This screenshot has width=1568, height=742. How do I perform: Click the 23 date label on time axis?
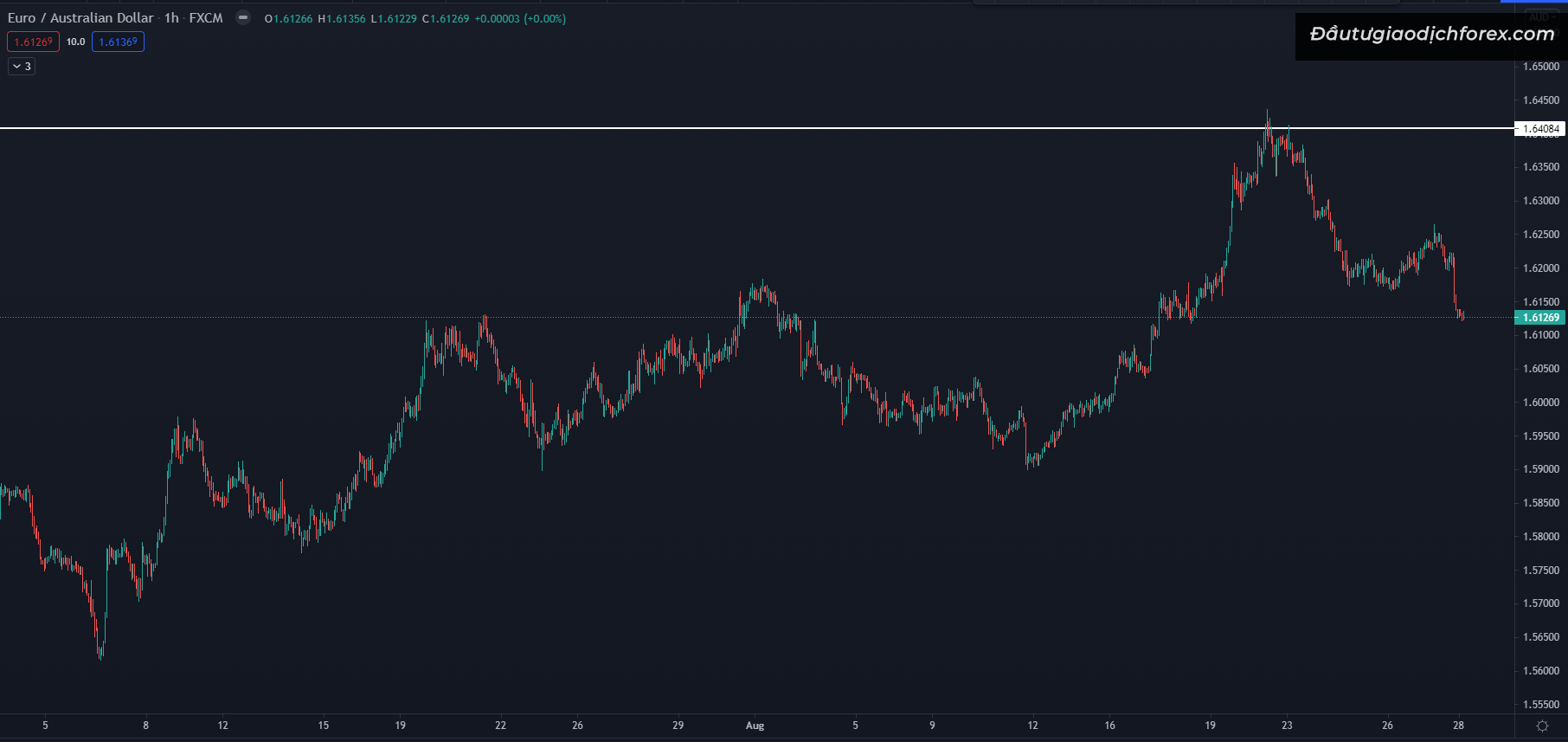coord(1287,726)
